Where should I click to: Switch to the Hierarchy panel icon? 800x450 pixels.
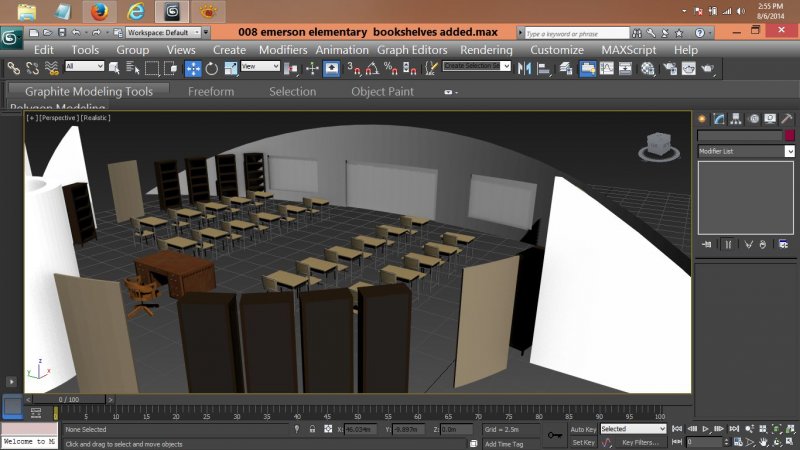pos(736,119)
